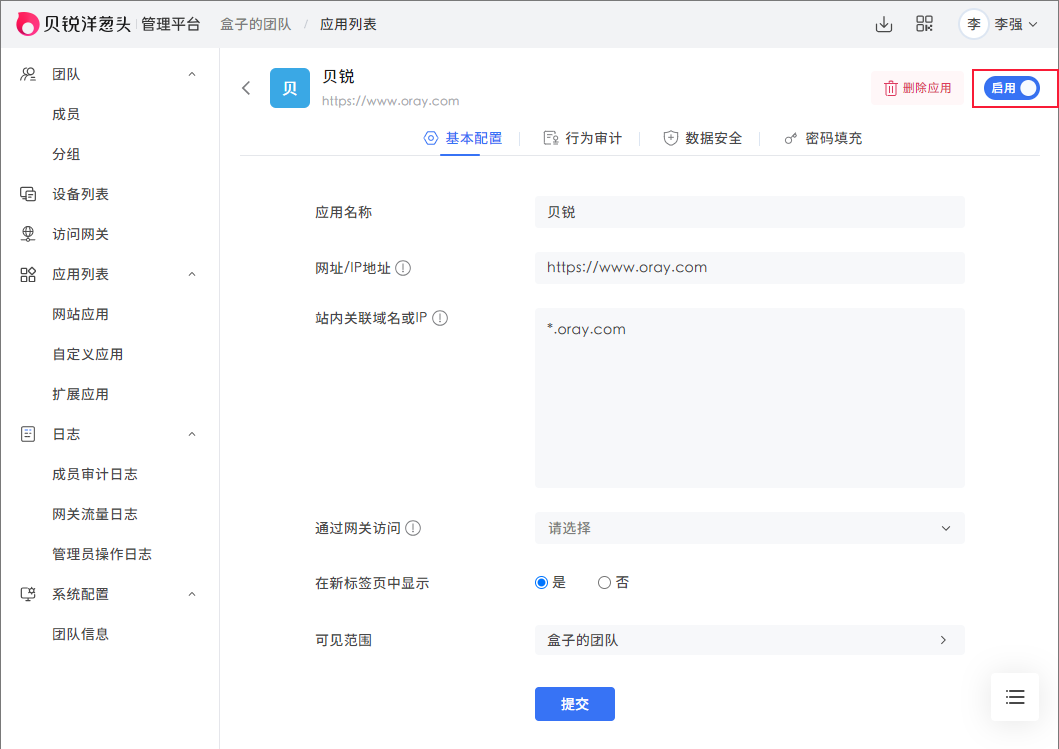The width and height of the screenshot is (1059, 749).
Task: Click the 密码填充 key icon
Action: tap(790, 138)
